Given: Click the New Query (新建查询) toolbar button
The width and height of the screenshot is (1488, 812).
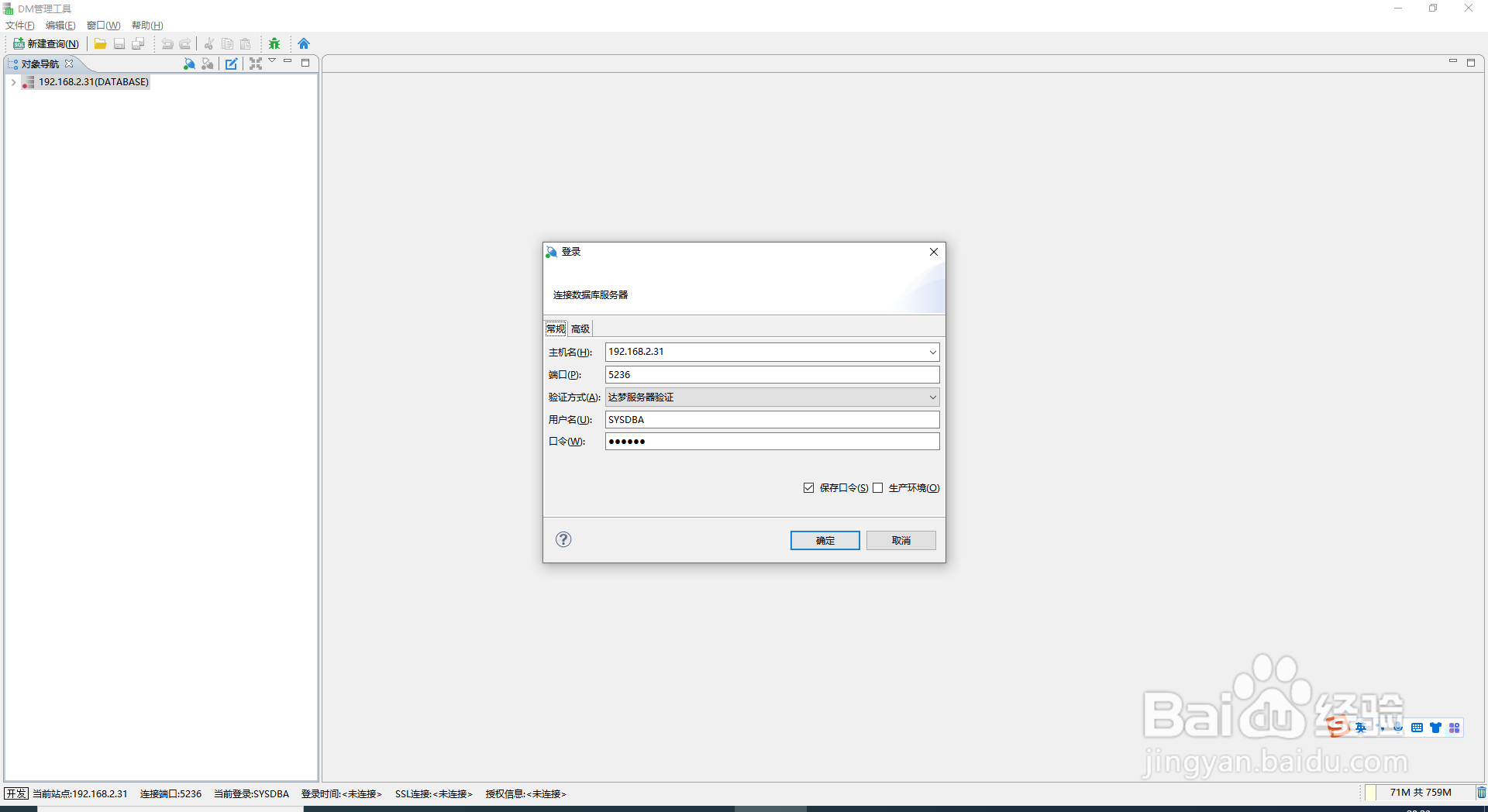Looking at the screenshot, I should 46,43.
